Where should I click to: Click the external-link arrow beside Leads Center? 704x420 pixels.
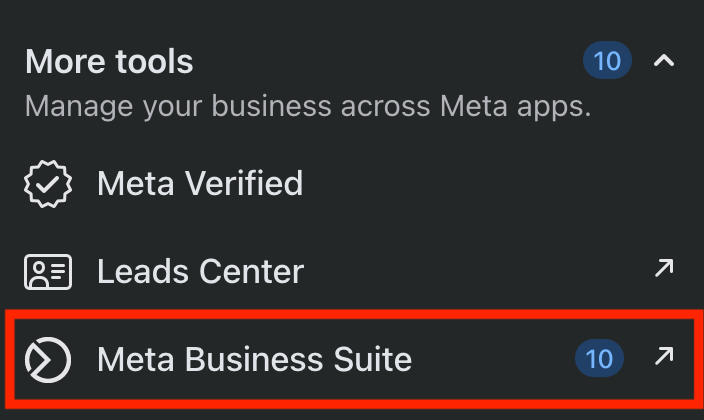click(x=663, y=268)
